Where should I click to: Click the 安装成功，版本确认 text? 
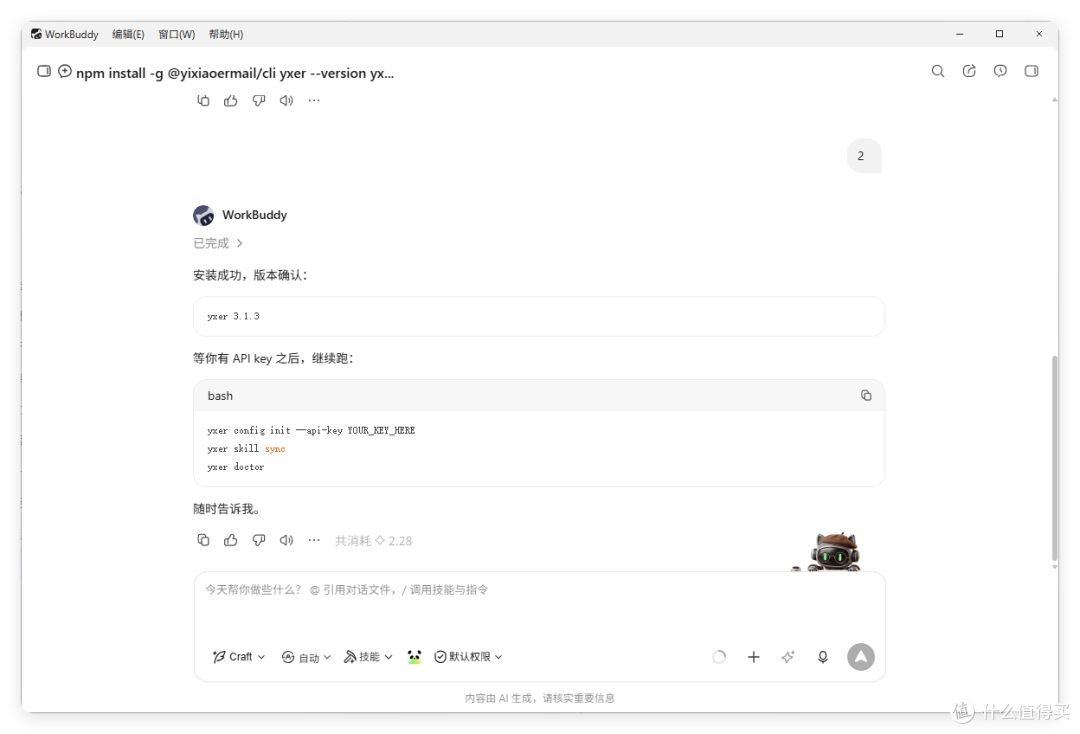[250, 275]
